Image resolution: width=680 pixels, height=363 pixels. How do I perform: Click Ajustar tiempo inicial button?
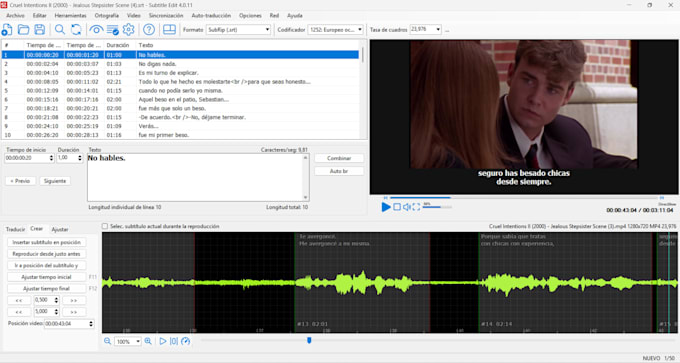[x=46, y=277]
